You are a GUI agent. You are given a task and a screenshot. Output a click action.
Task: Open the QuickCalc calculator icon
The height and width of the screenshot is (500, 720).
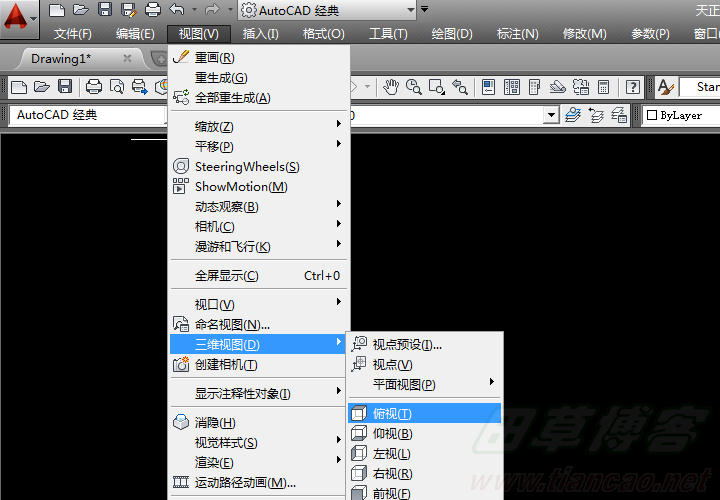[603, 87]
